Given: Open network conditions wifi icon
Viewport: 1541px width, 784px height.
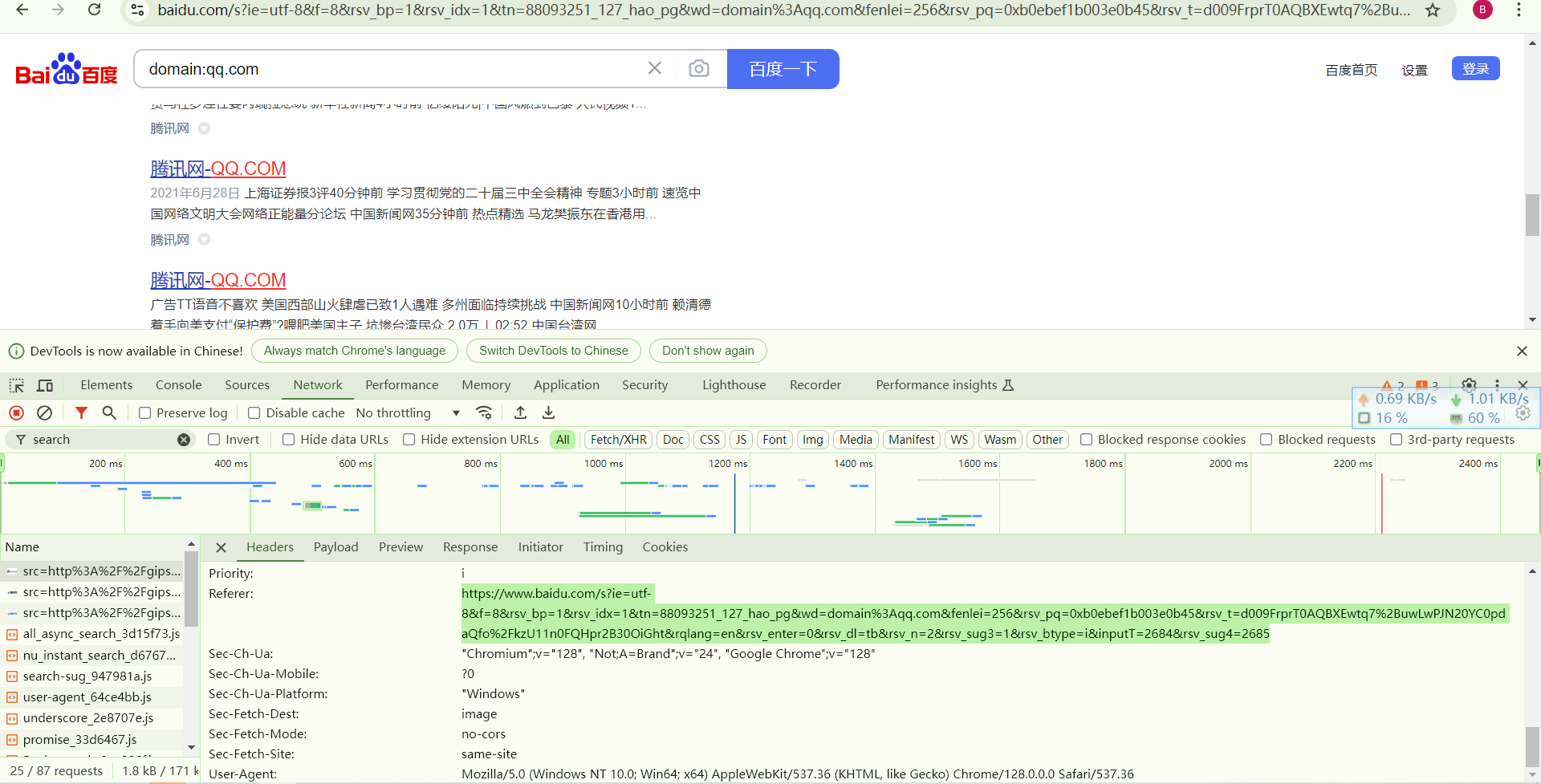Looking at the screenshot, I should pos(484,412).
